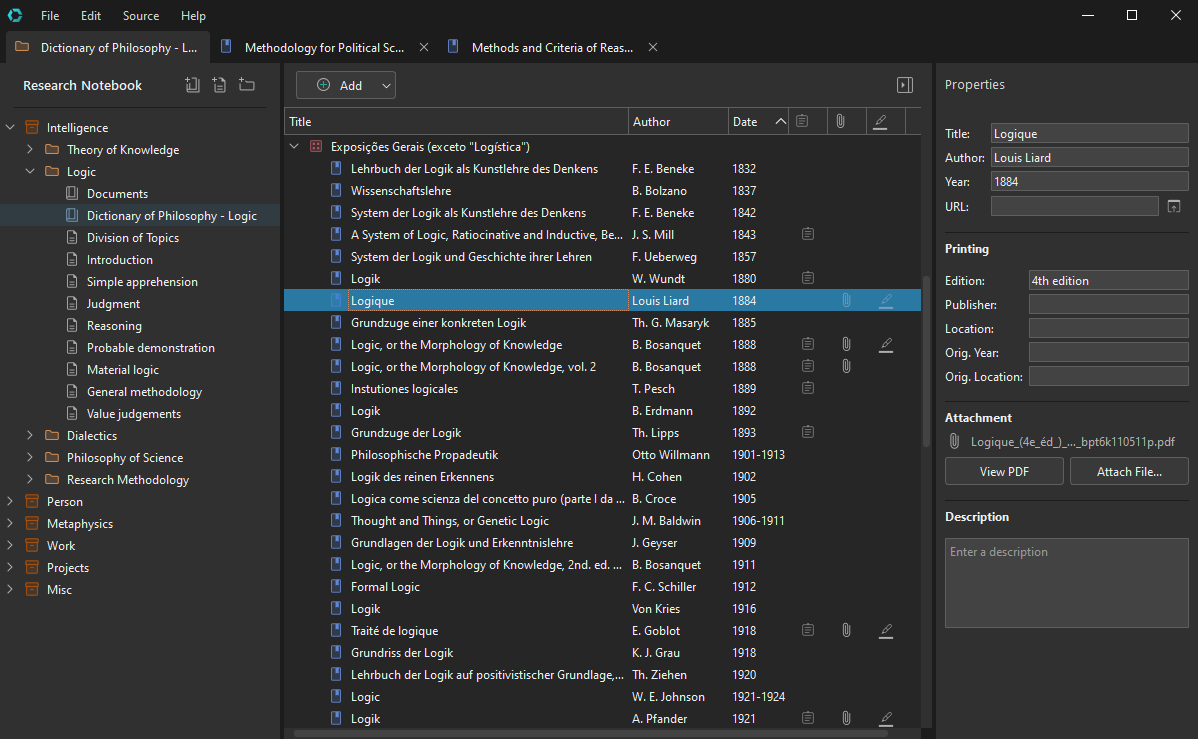Image resolution: width=1198 pixels, height=739 pixels.
Task: Open the Source menu
Action: [x=140, y=15]
